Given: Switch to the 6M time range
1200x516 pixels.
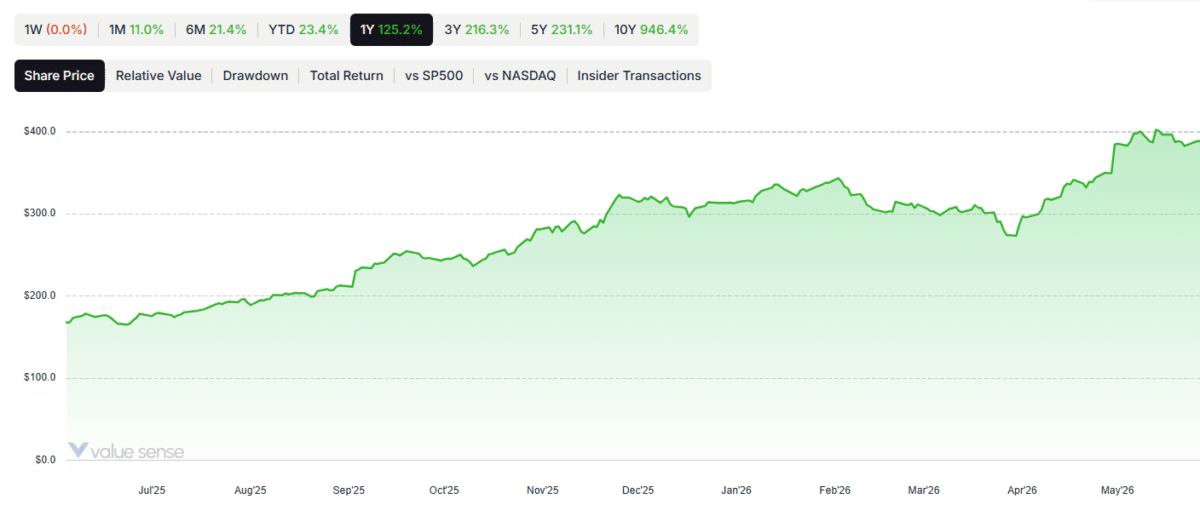Looking at the screenshot, I should (216, 30).
